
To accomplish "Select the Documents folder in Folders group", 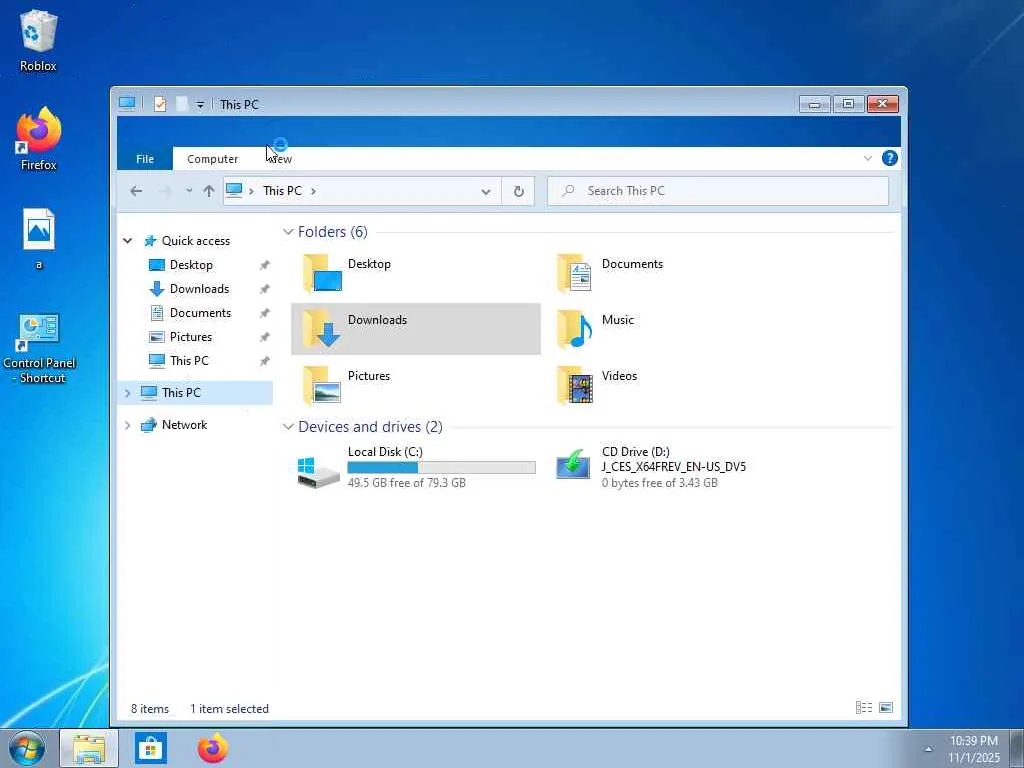I will (x=669, y=273).
